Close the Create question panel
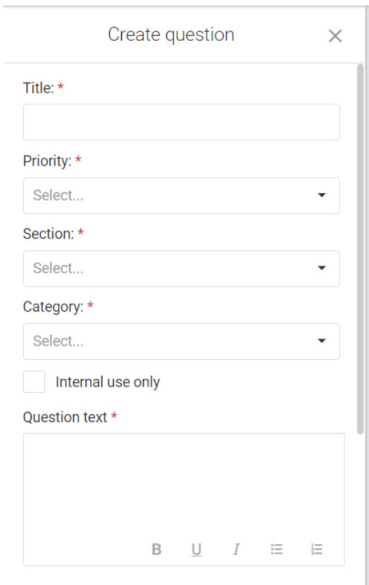 pos(335,36)
